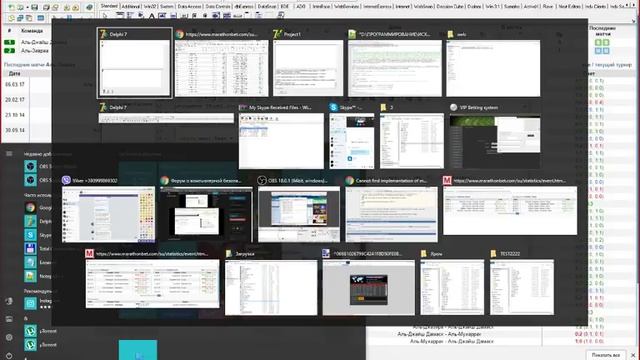Viewport: 640px width, 360px height.
Task: Select the folder window titled '3'
Action: click(412, 141)
